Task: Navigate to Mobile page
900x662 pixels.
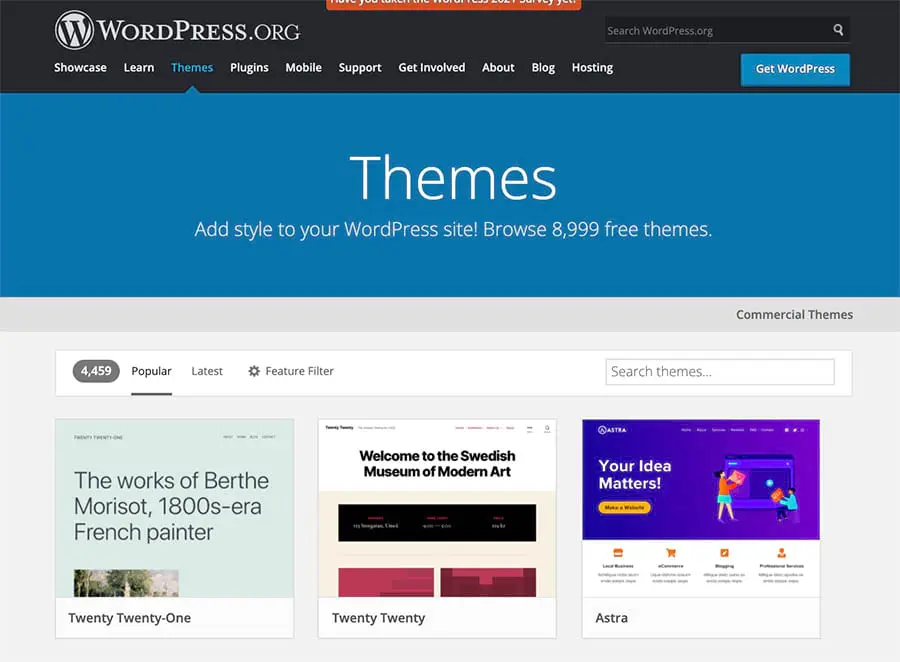Action: (303, 68)
